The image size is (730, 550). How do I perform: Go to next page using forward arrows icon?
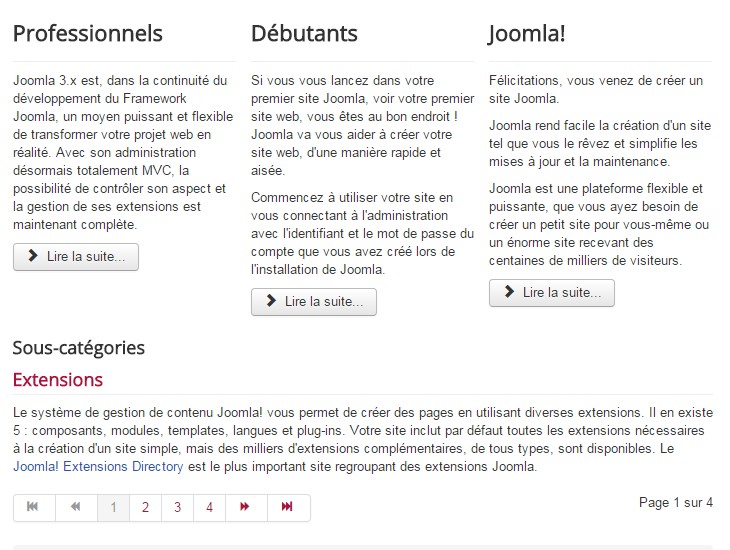tap(246, 507)
